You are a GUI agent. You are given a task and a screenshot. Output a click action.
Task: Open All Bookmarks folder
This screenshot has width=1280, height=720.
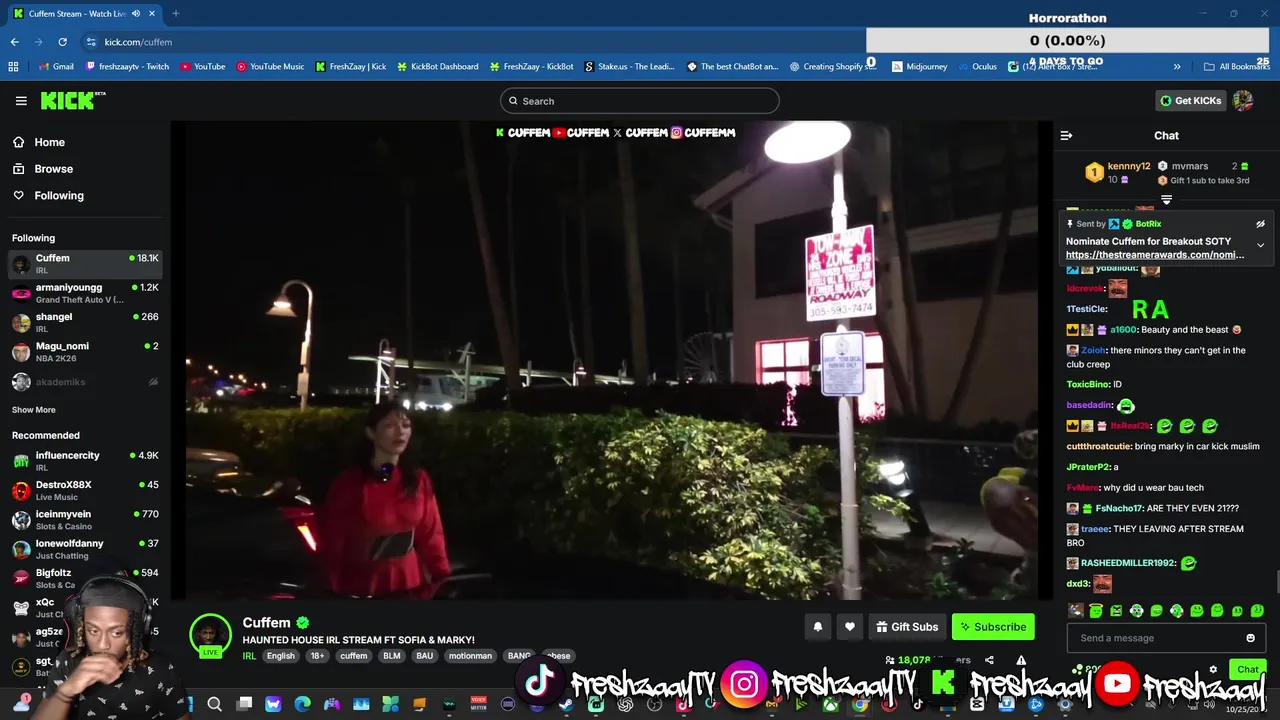(x=1237, y=67)
